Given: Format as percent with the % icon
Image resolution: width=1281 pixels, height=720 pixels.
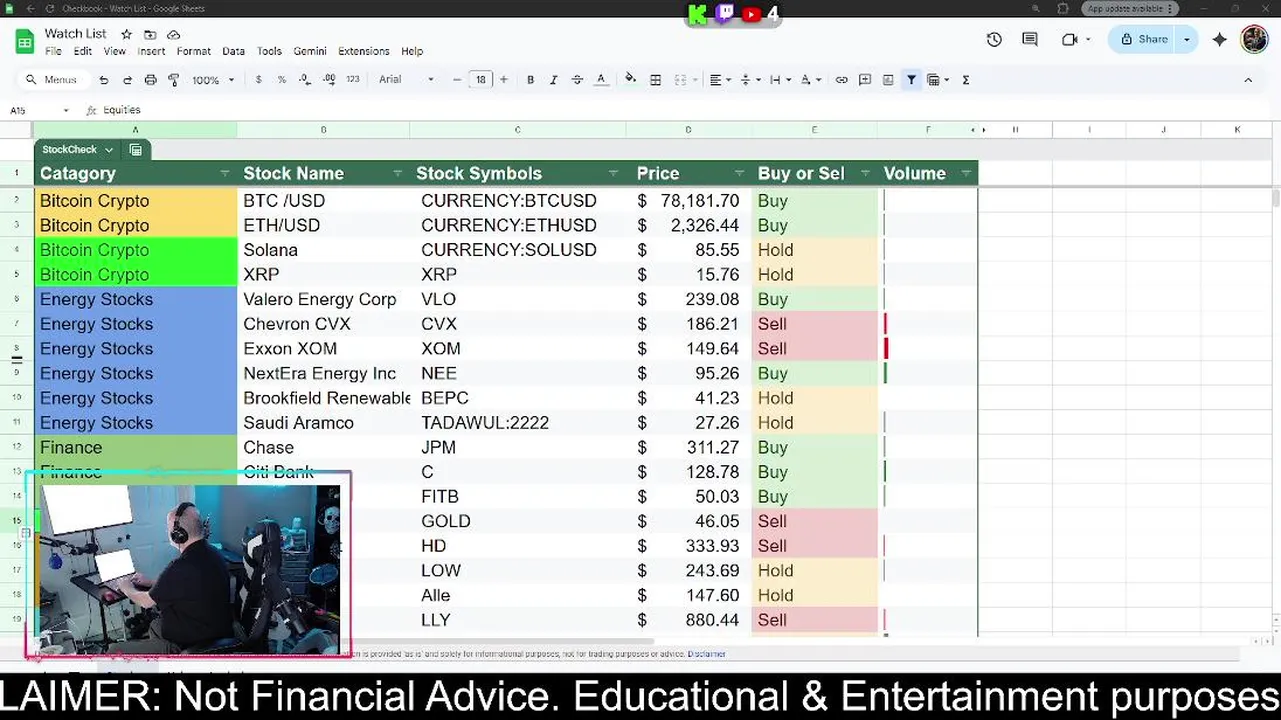Looking at the screenshot, I should coord(282,80).
